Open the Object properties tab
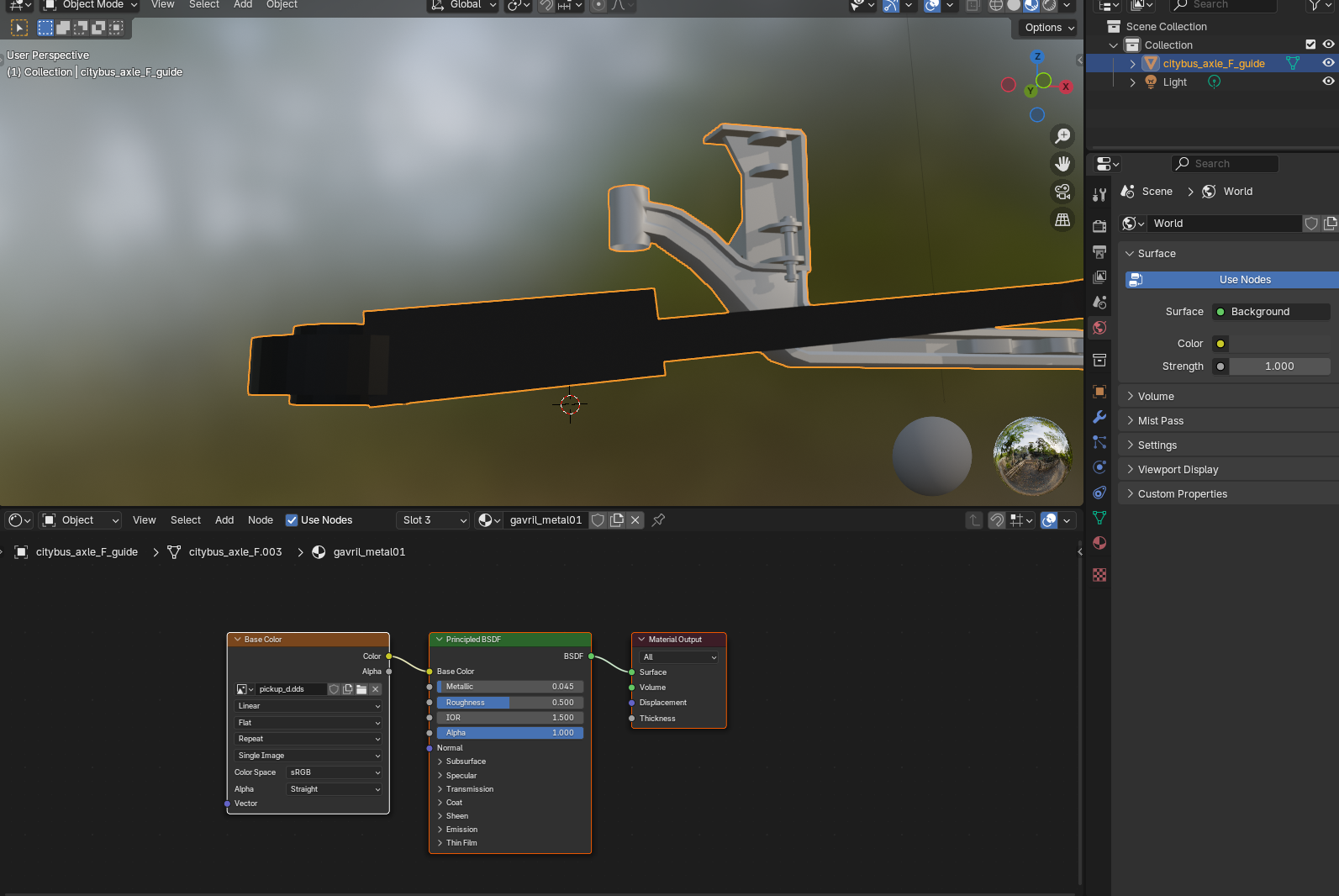This screenshot has height=896, width=1339. (1099, 392)
